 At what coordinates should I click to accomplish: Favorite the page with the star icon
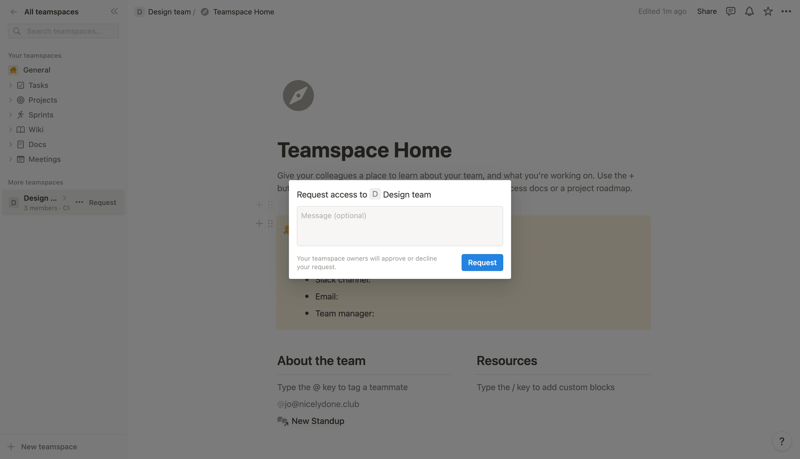(768, 11)
